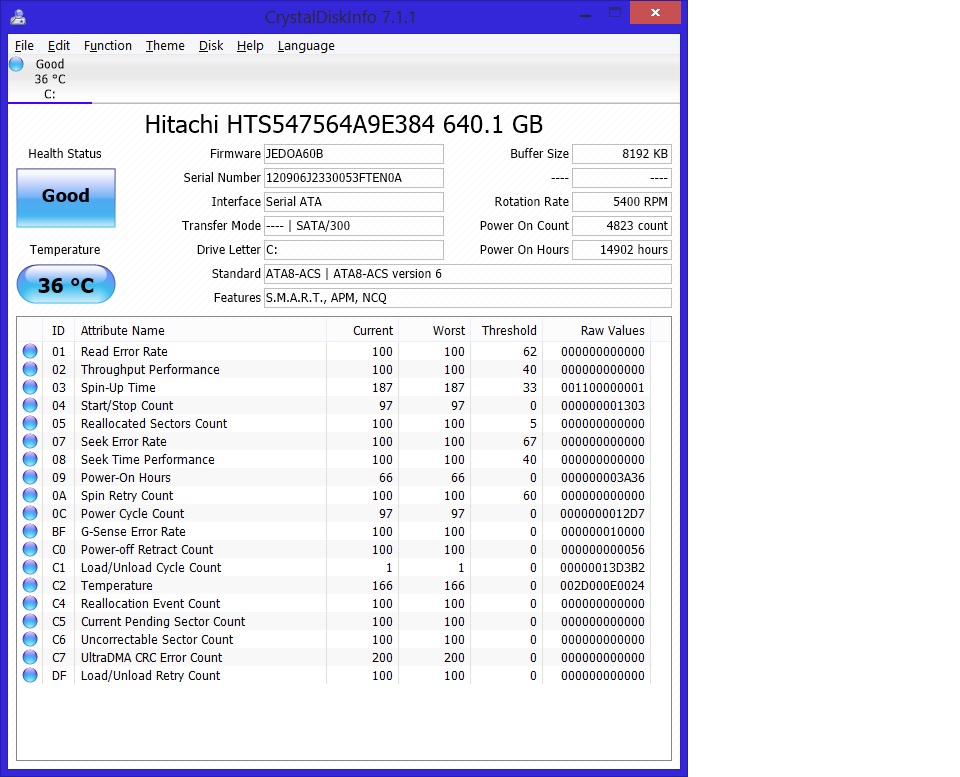The image size is (960, 777).
Task: Click the Firmware field JEDOA60B
Action: point(354,154)
